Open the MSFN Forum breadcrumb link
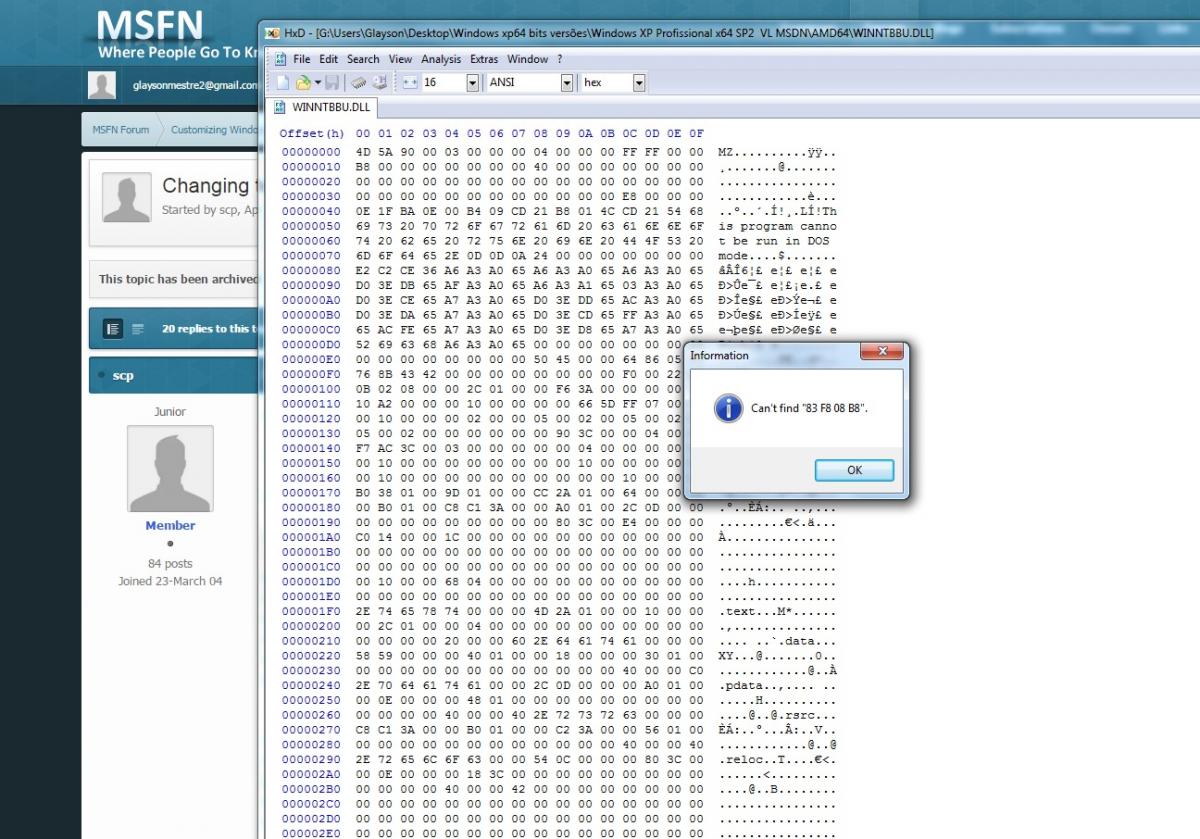Screen dimensions: 1200x839 click(120, 130)
